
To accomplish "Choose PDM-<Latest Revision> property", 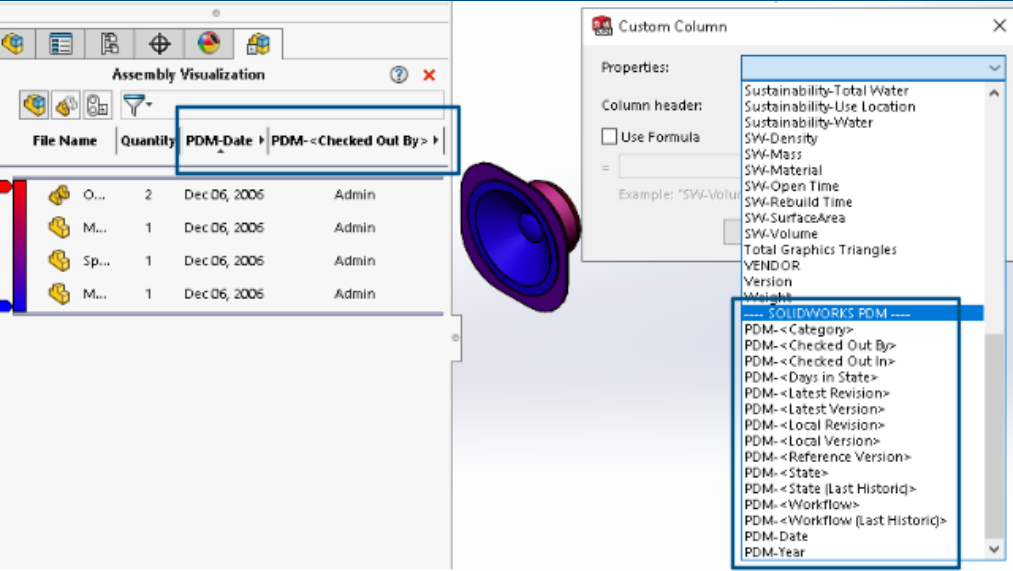I will [817, 393].
